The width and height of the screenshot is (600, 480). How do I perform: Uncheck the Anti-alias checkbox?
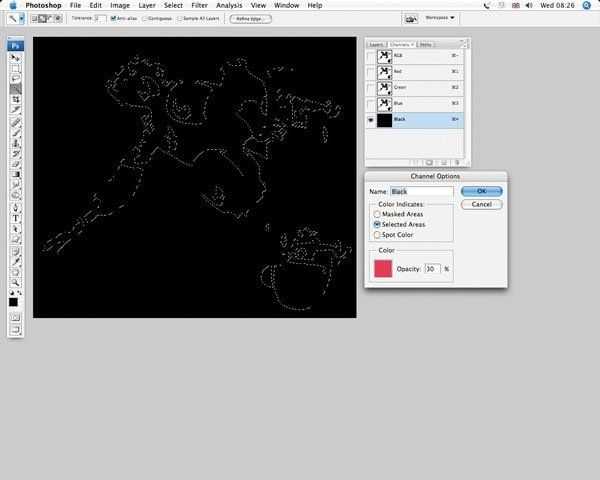coord(114,18)
